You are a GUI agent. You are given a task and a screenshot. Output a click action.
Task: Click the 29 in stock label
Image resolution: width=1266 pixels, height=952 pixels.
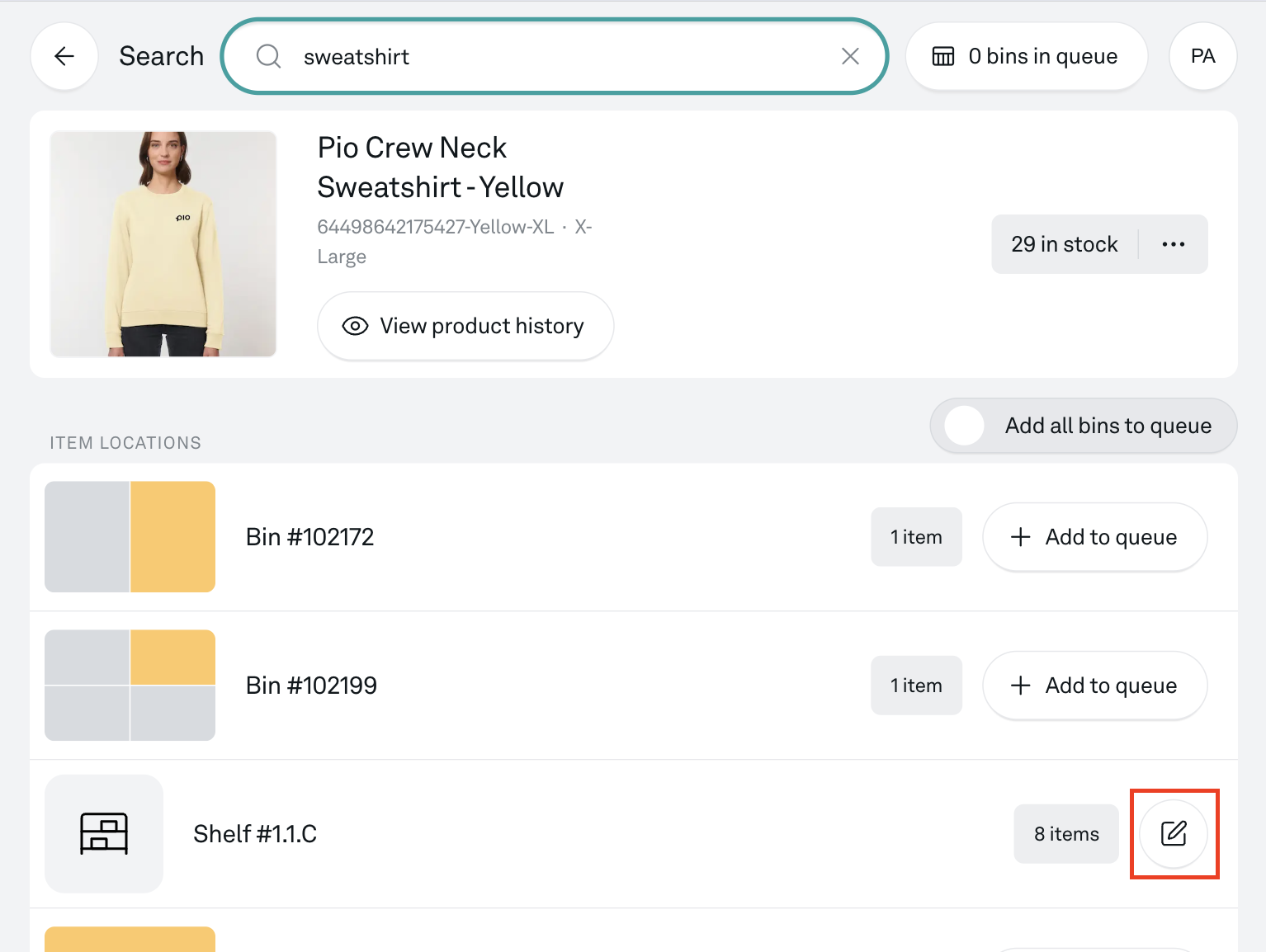coord(1065,244)
